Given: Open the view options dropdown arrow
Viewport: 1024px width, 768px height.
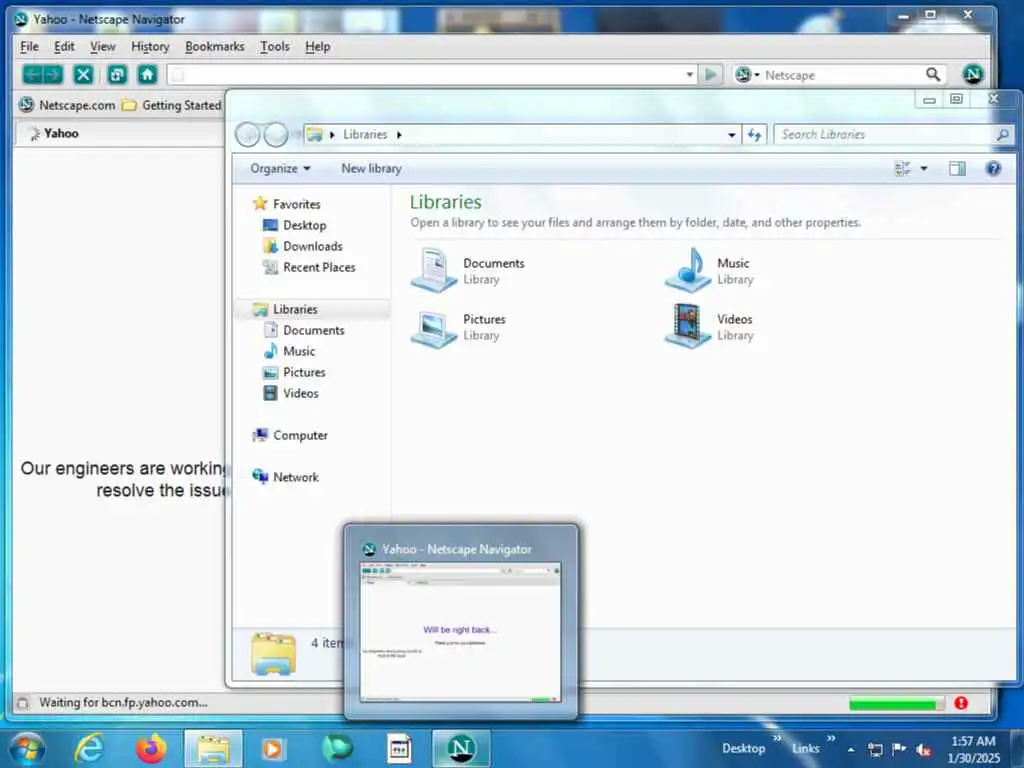Looking at the screenshot, I should pos(923,168).
